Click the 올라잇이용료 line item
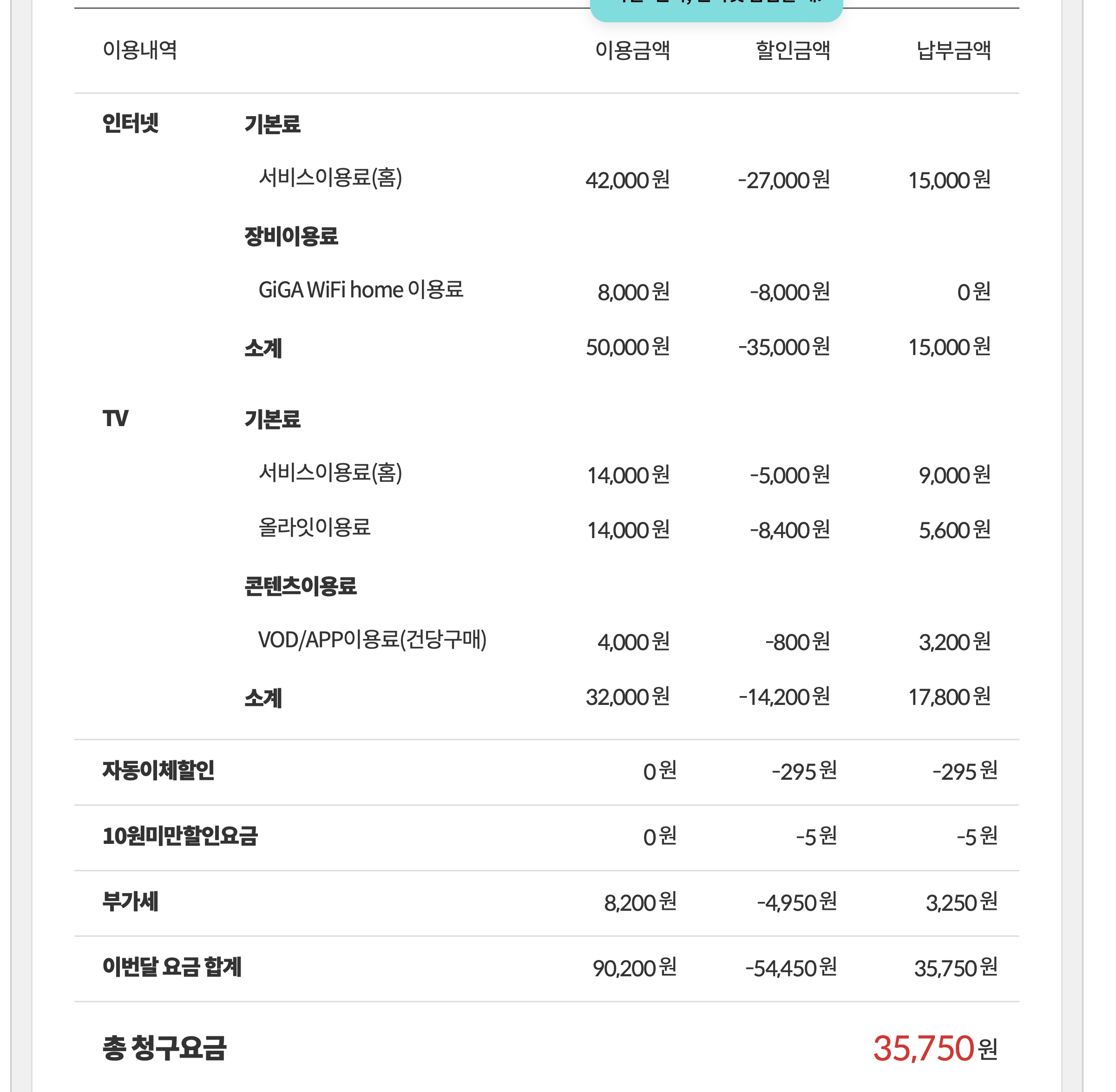The width and height of the screenshot is (1116, 1092). coord(314,527)
